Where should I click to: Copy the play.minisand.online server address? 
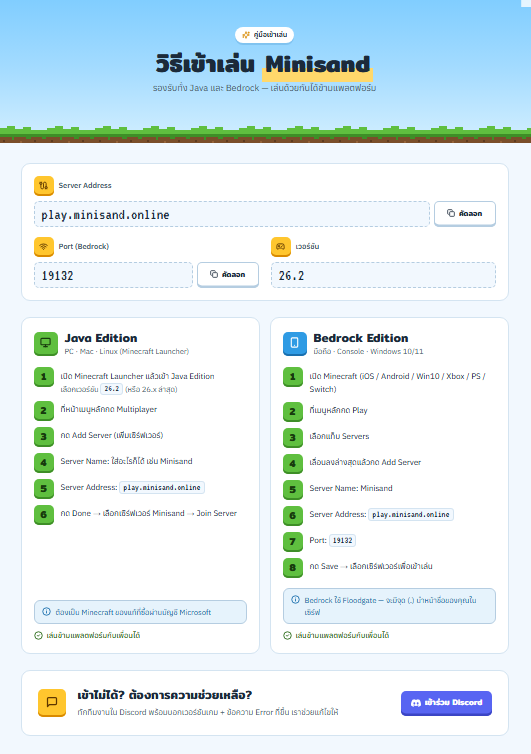[x=465, y=214]
